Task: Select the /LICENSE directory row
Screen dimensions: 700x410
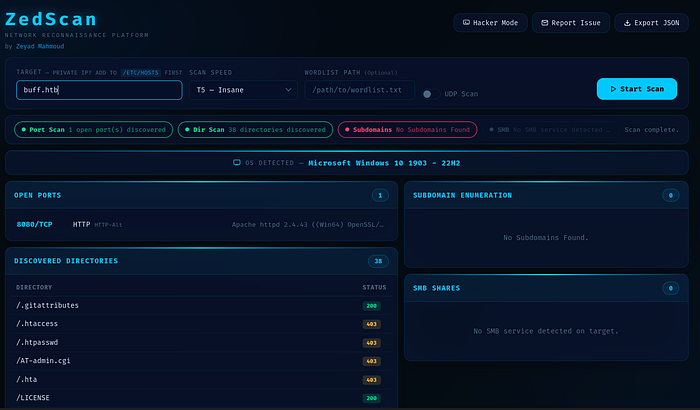Action: [x=201, y=398]
